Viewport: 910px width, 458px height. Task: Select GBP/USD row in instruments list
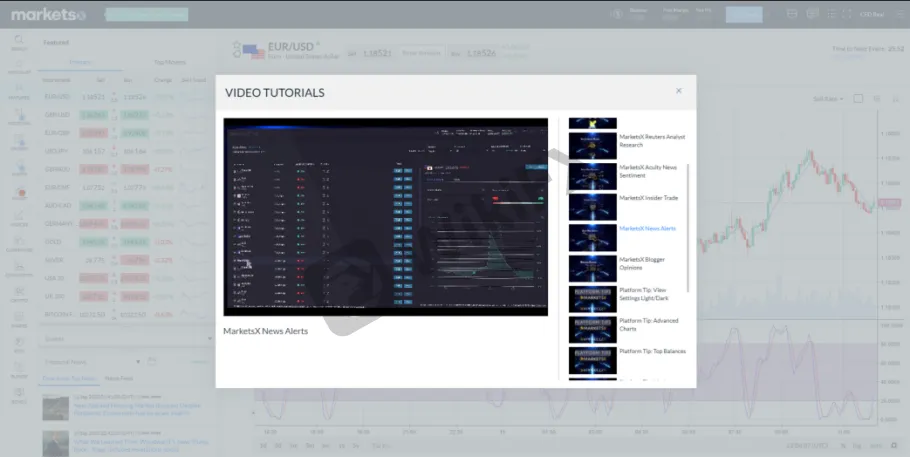click(x=125, y=115)
